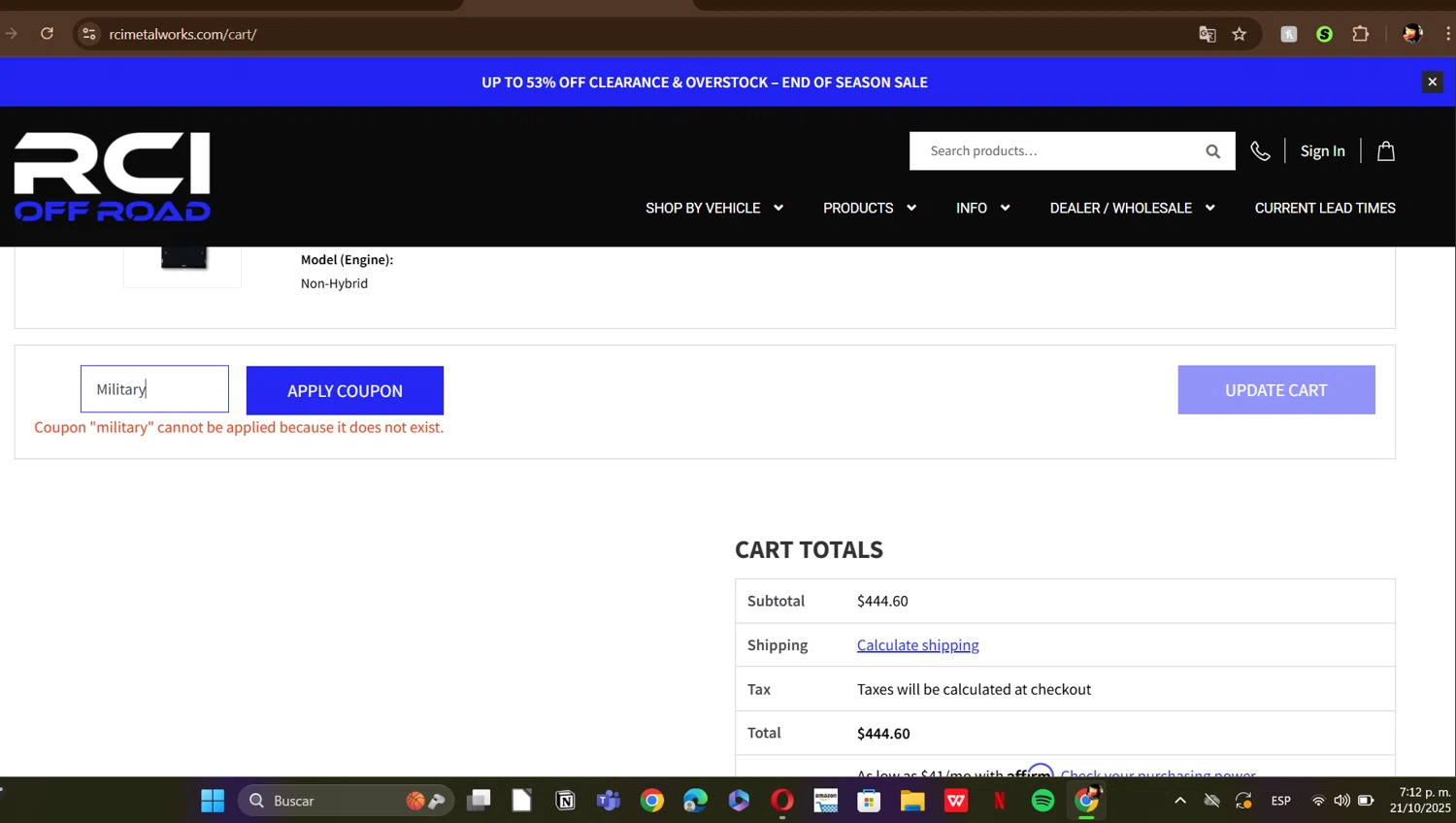1456x823 pixels.
Task: Click the Sign In link
Action: (x=1322, y=150)
